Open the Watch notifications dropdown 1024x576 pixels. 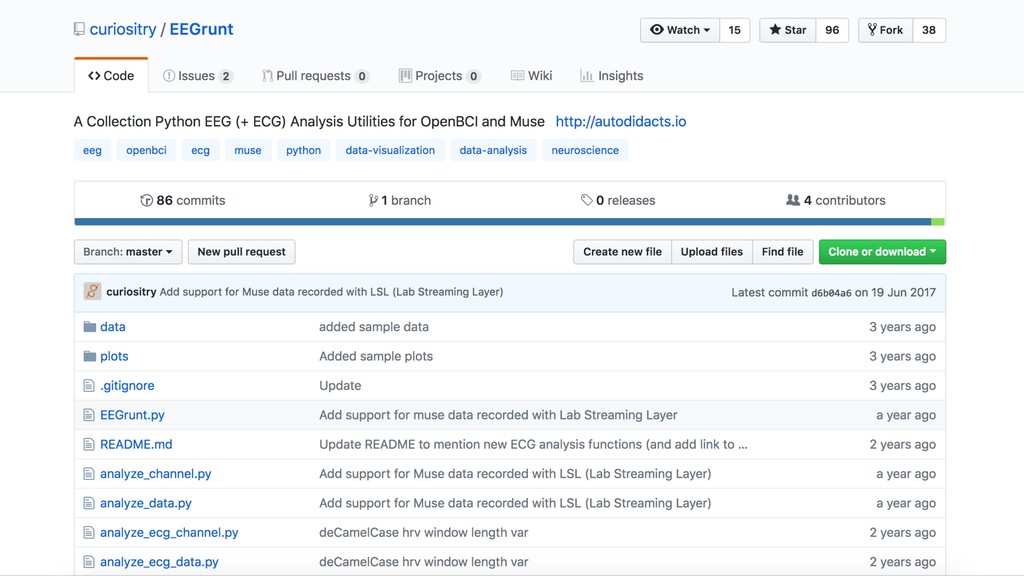(x=680, y=30)
